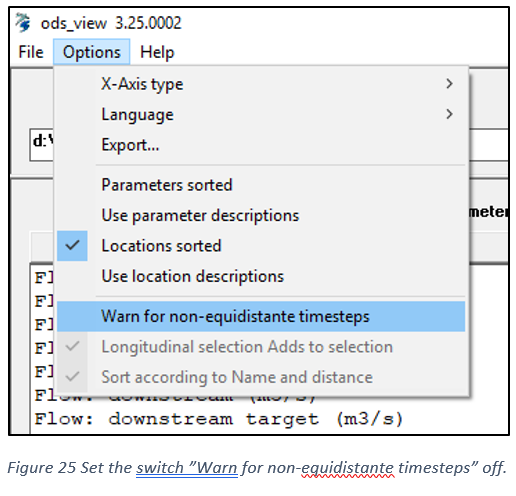The width and height of the screenshot is (516, 496).
Task: Enable the Parameters sorted option
Action: [x=261, y=185]
